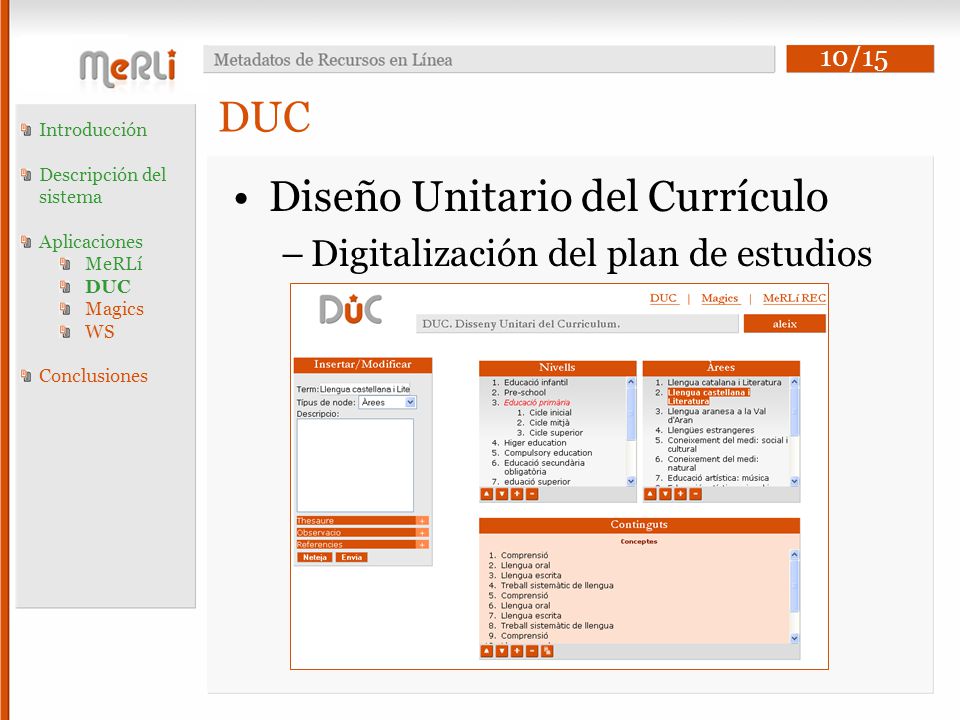
Task: Click Continguts list scroll down arrow
Action: (795, 638)
